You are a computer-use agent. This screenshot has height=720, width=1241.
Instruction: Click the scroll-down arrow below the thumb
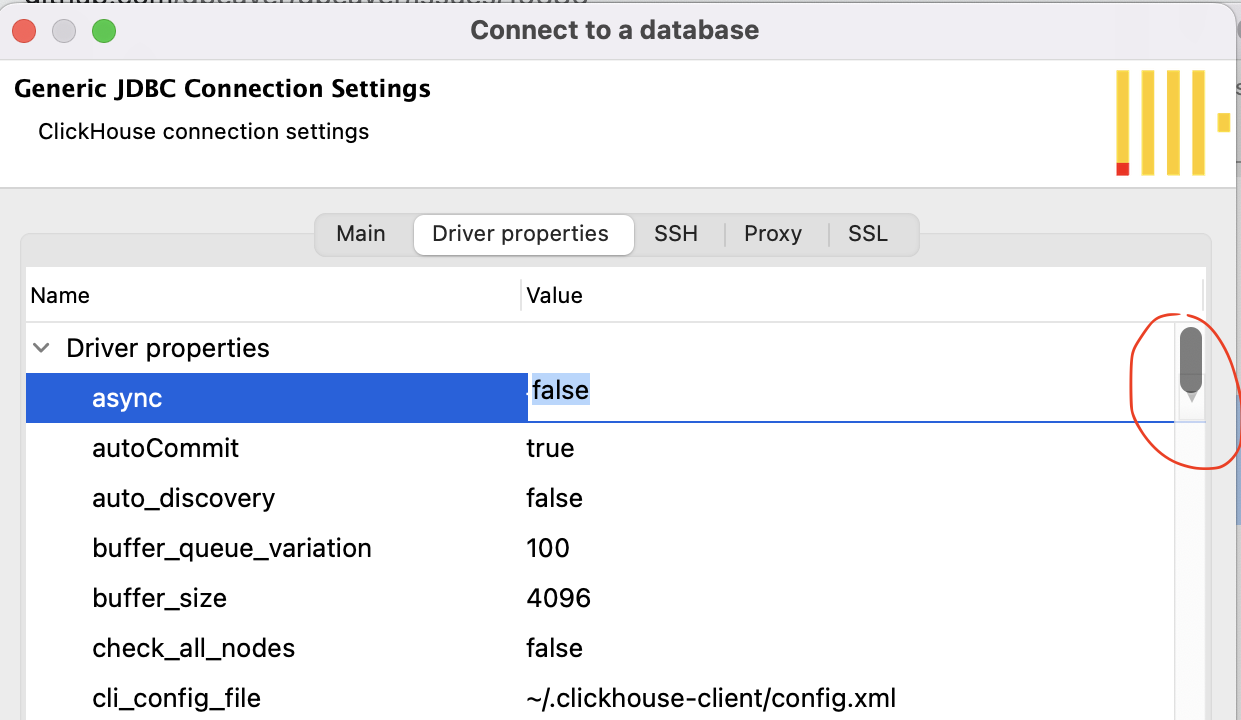point(1190,398)
